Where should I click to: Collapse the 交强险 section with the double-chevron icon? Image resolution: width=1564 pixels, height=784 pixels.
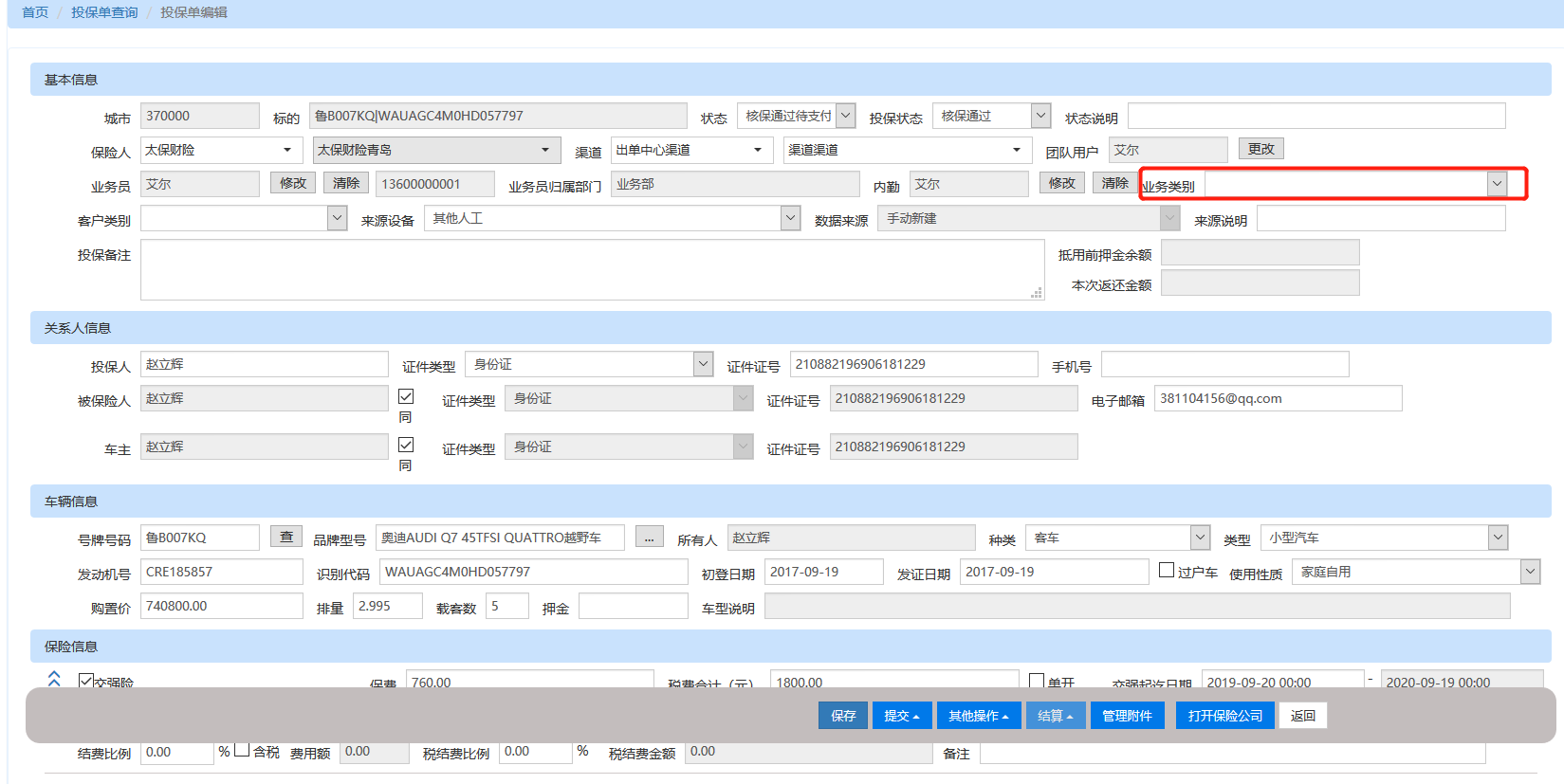(54, 678)
